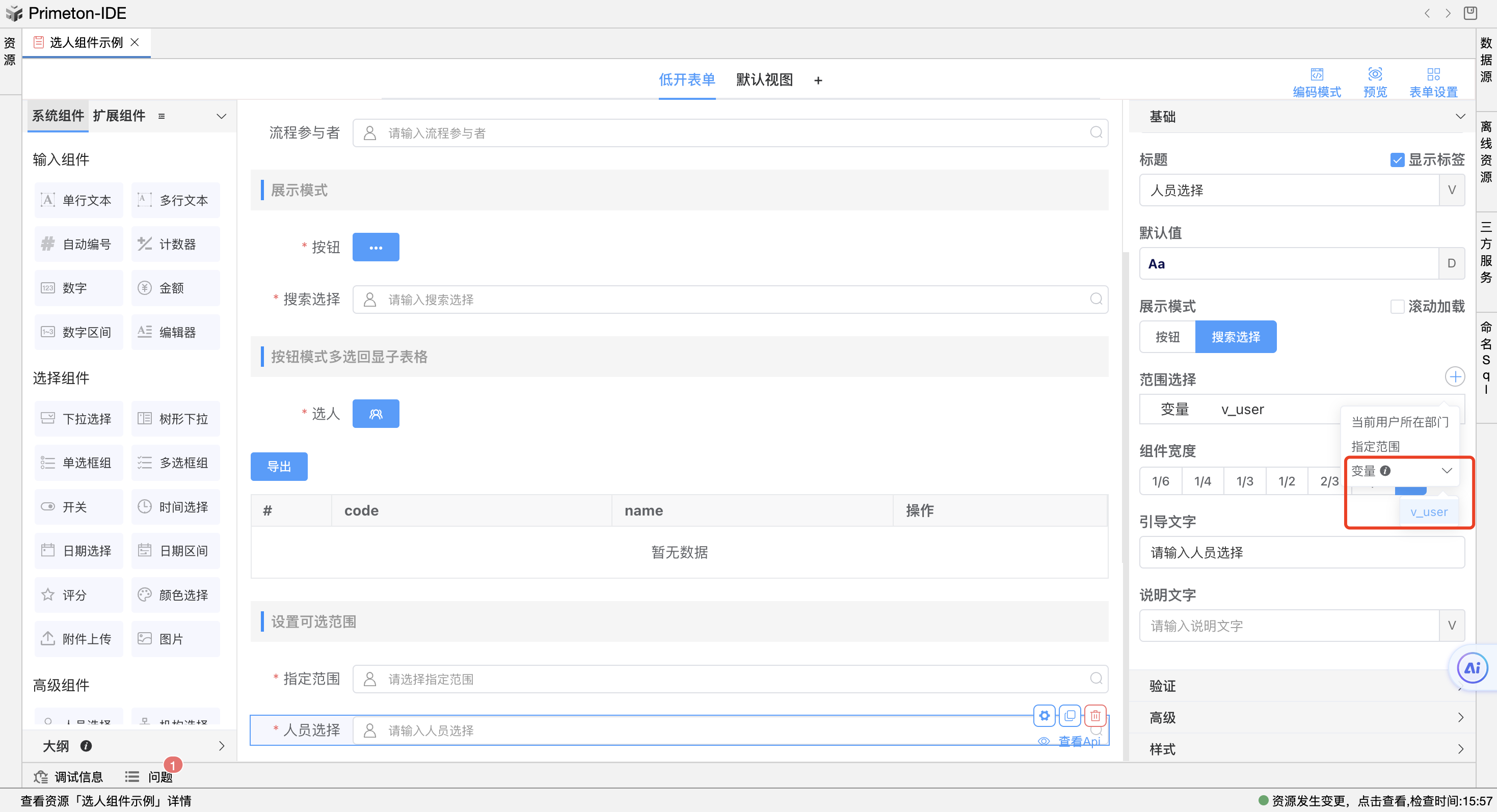Enable the 滚动加载 checkbox

point(1397,307)
